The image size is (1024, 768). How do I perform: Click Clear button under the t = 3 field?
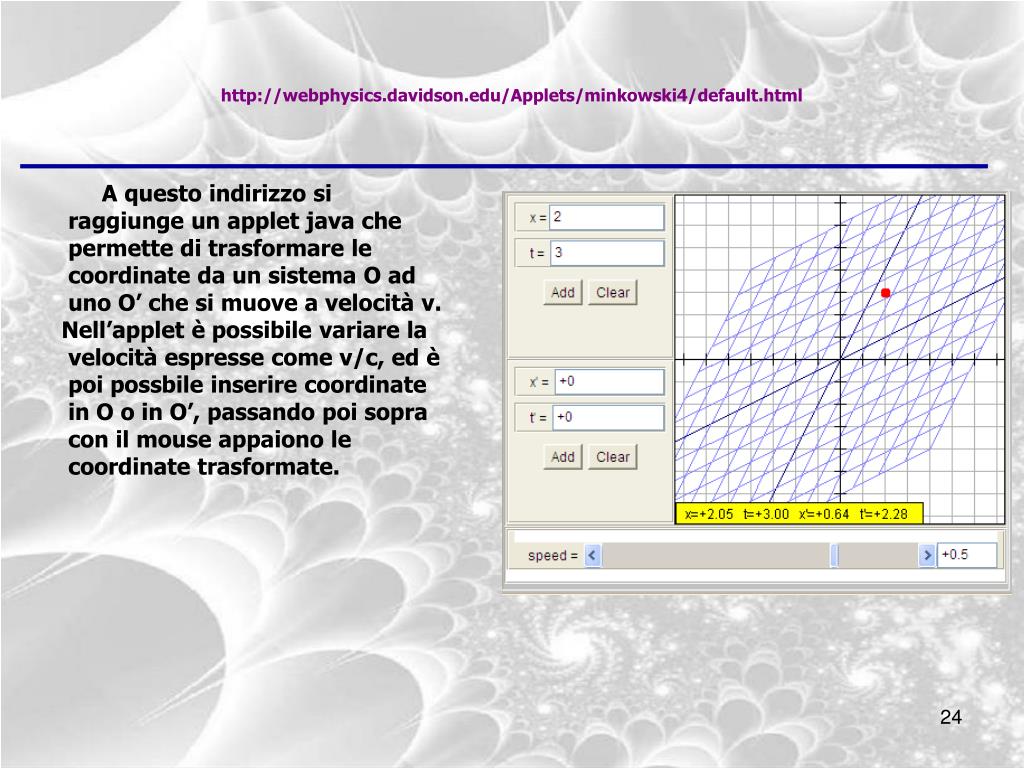pyautogui.click(x=613, y=293)
